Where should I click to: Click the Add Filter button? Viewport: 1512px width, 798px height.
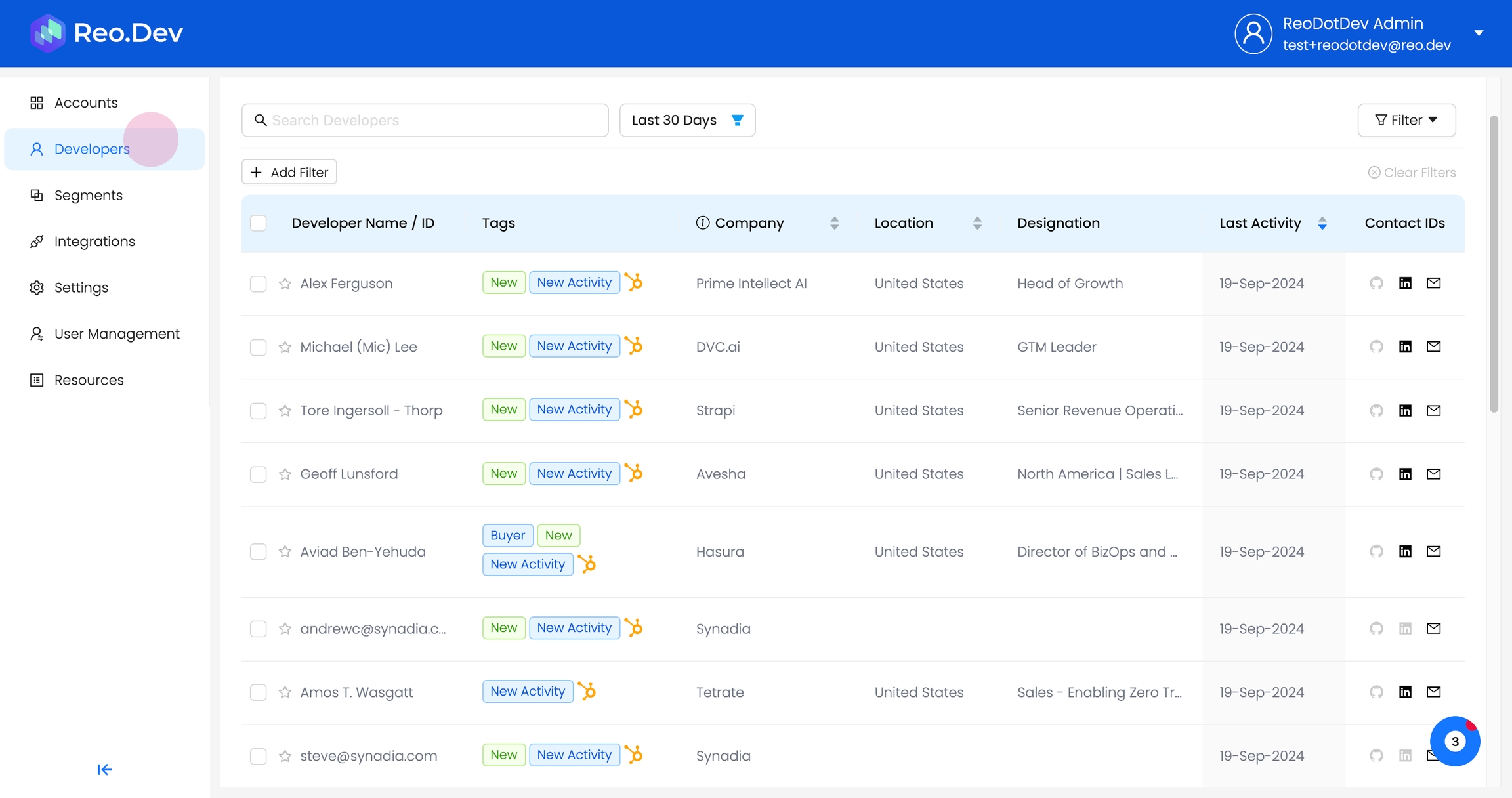289,172
